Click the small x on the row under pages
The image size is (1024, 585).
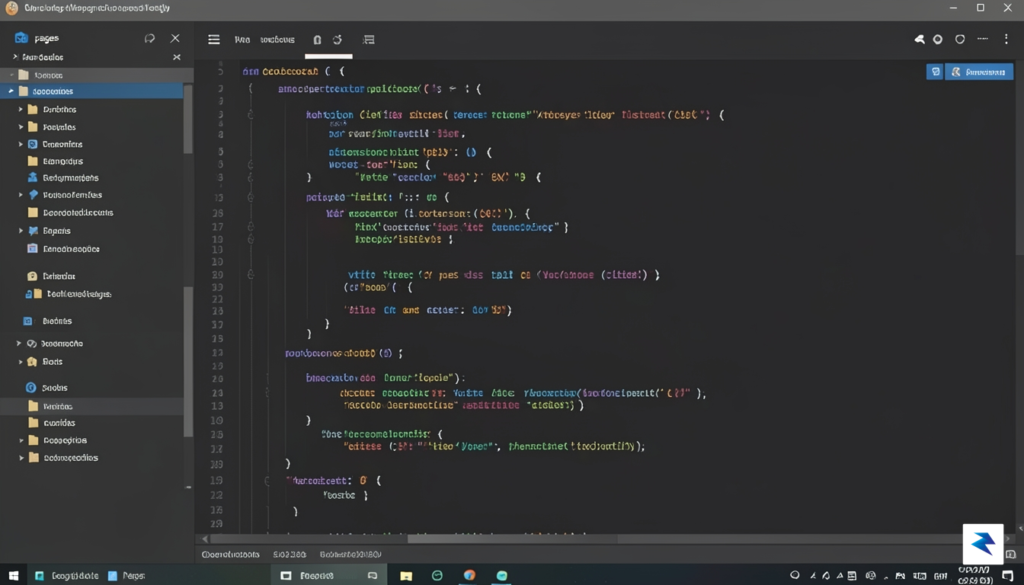pyautogui.click(x=176, y=57)
